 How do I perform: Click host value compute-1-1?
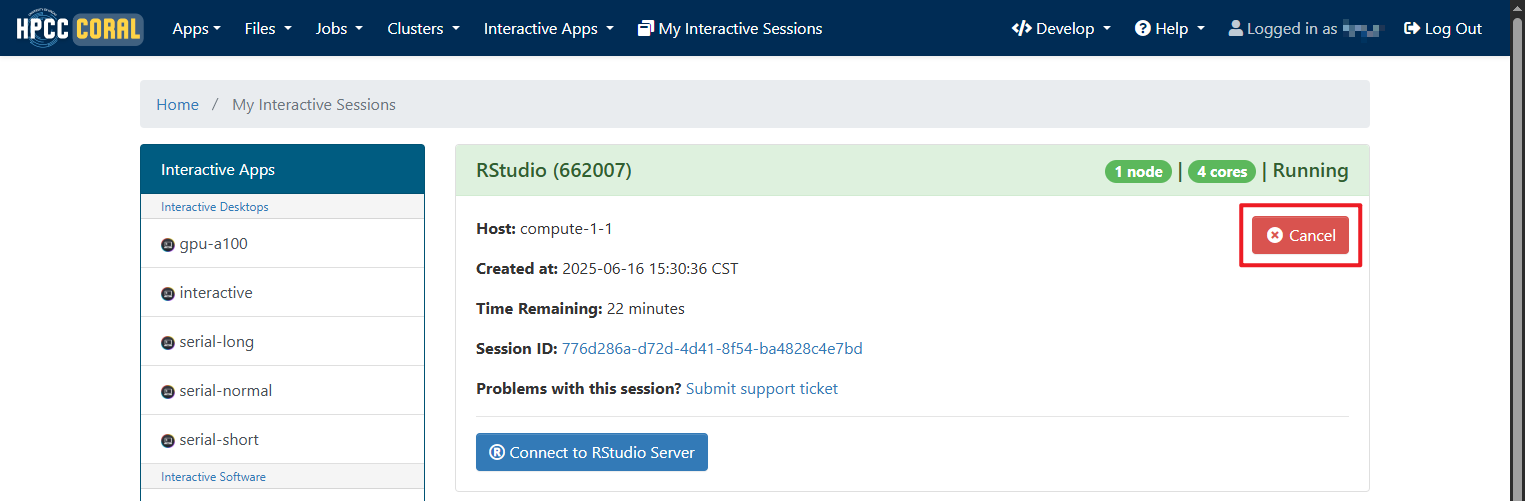click(566, 228)
